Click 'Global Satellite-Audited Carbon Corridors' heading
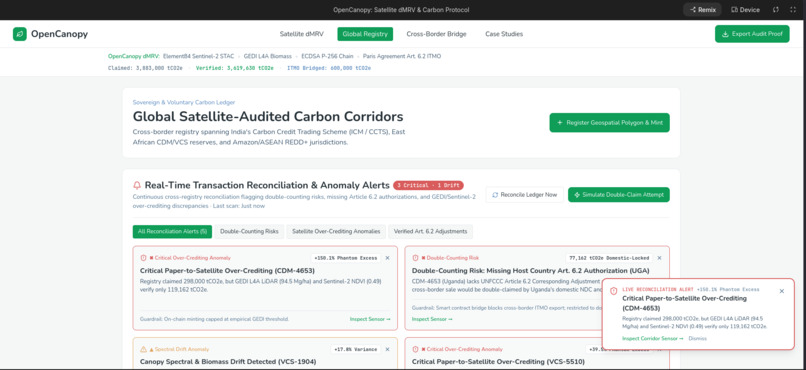 268,117
